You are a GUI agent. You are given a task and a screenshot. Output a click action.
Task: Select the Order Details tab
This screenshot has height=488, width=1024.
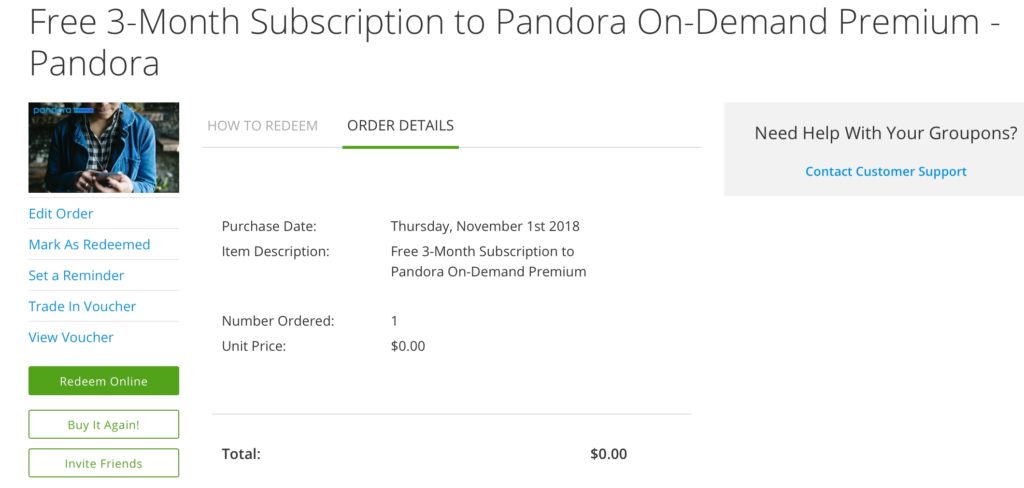click(x=400, y=125)
